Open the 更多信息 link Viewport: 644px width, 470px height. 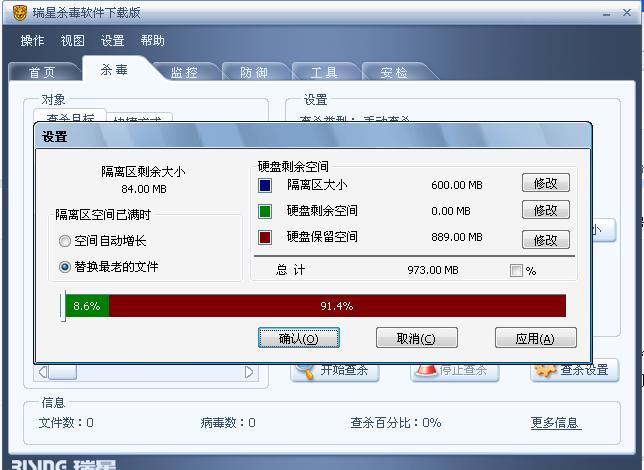(555, 422)
